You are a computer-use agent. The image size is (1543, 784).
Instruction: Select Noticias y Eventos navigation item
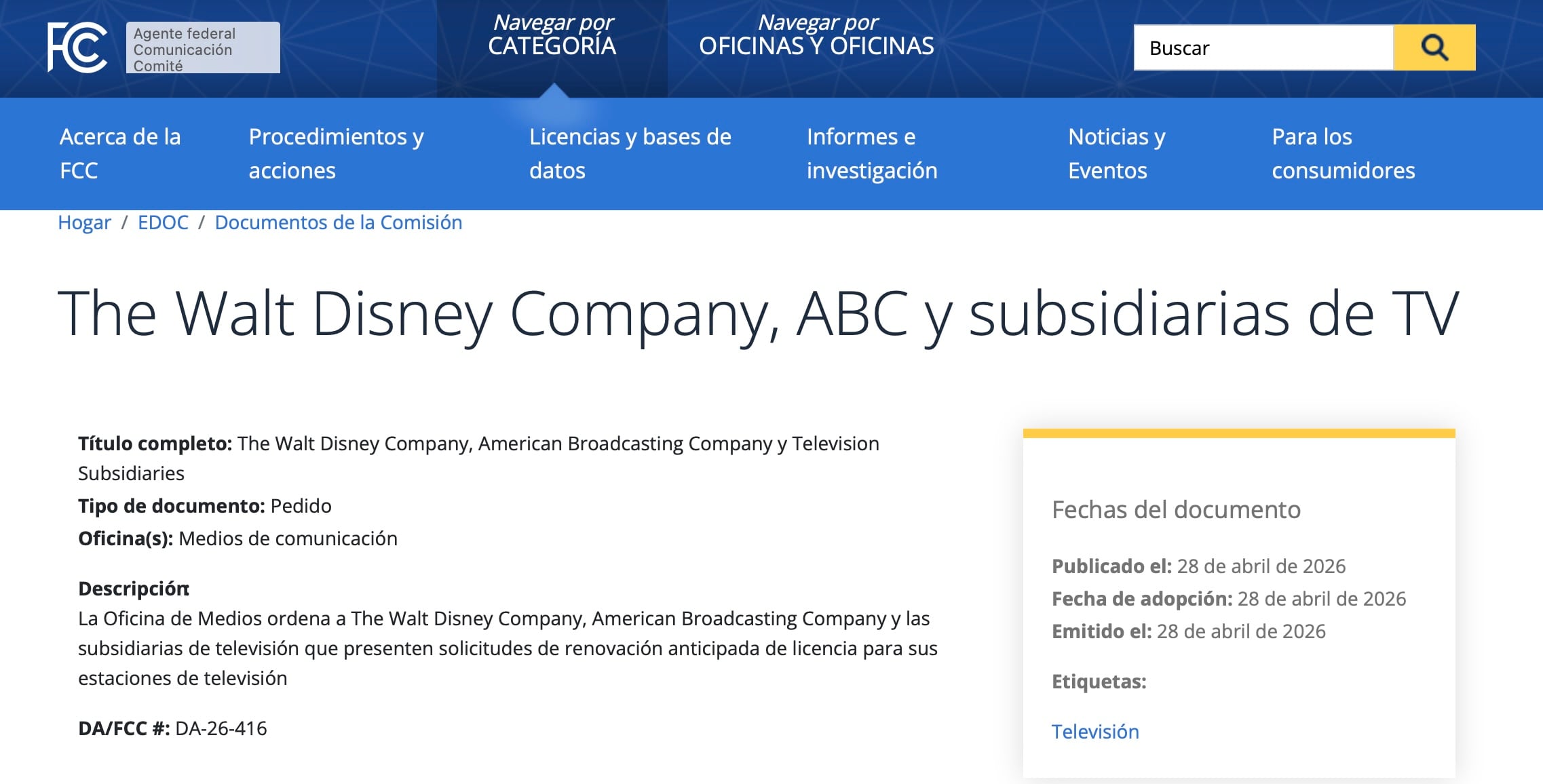(x=1116, y=153)
